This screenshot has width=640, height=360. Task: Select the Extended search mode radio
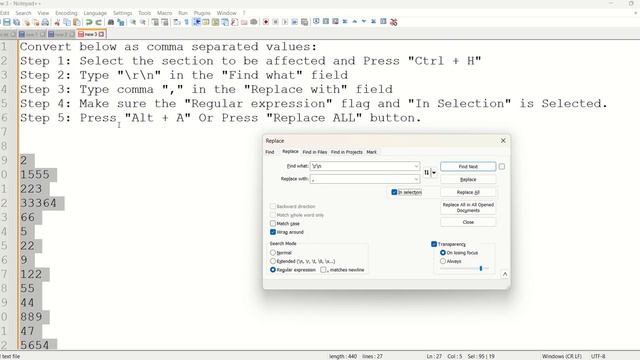tap(273, 261)
